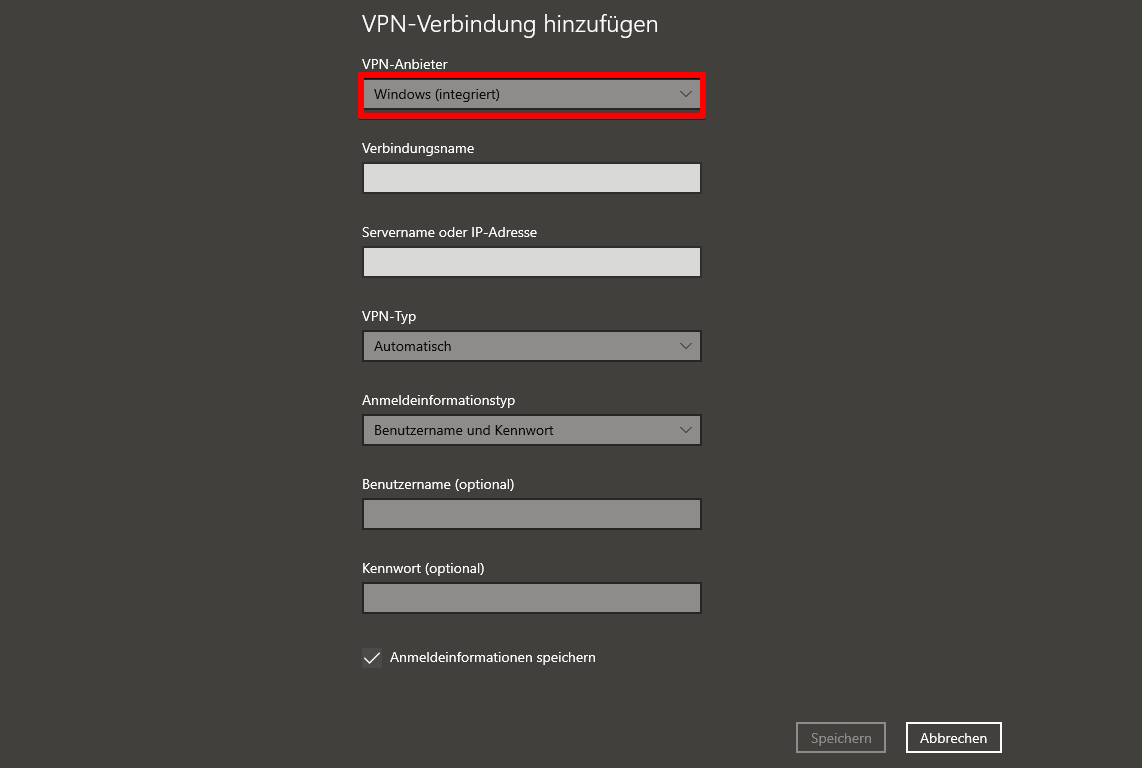Uncheck Anmeldeinformationen speichern checkbox
The image size is (1142, 768).
372,658
